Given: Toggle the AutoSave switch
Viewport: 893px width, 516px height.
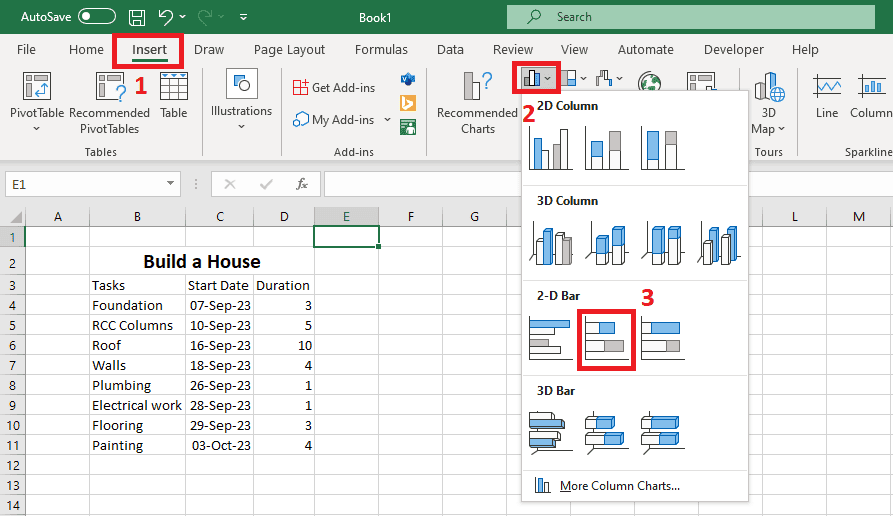Looking at the screenshot, I should [96, 17].
